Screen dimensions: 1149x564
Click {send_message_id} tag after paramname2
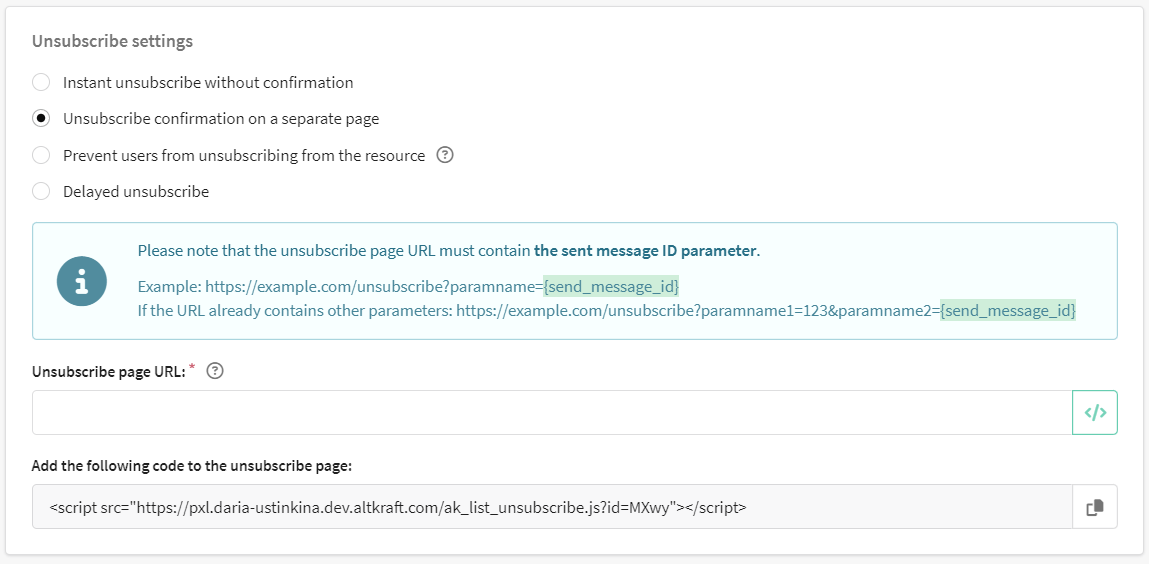[x=1008, y=311]
